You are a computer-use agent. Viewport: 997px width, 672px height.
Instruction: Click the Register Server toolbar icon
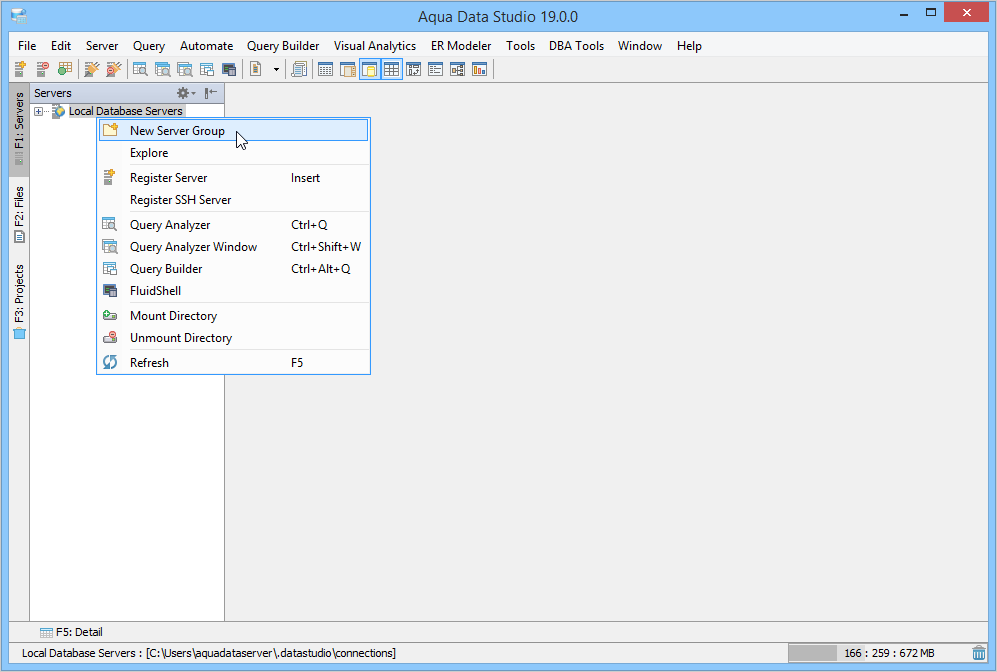pyautogui.click(x=20, y=69)
